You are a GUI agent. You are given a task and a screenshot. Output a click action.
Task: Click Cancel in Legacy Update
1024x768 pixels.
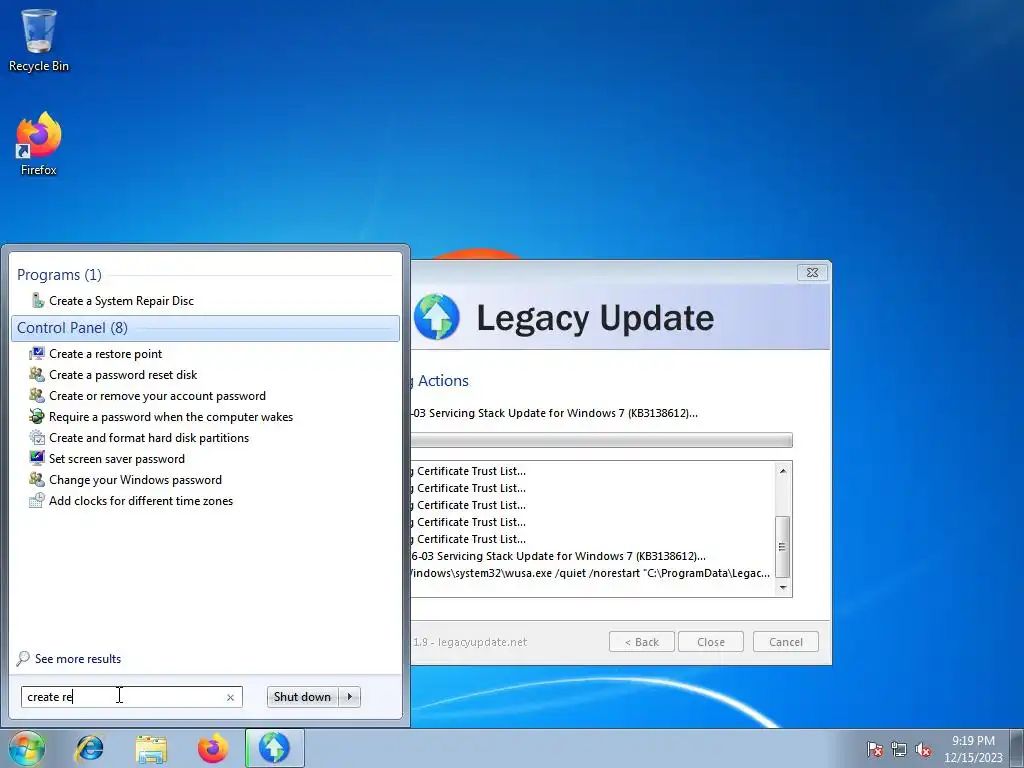(786, 642)
